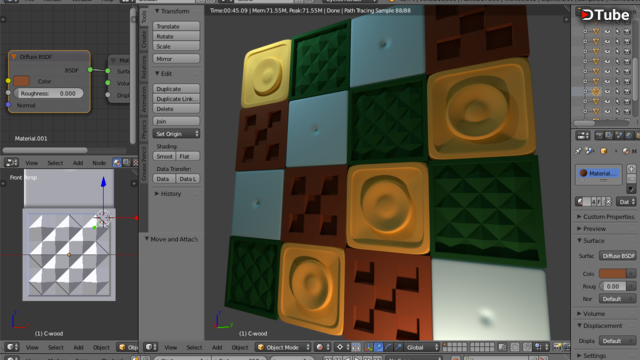Switch to the Scene properties tab

[x=619, y=136]
